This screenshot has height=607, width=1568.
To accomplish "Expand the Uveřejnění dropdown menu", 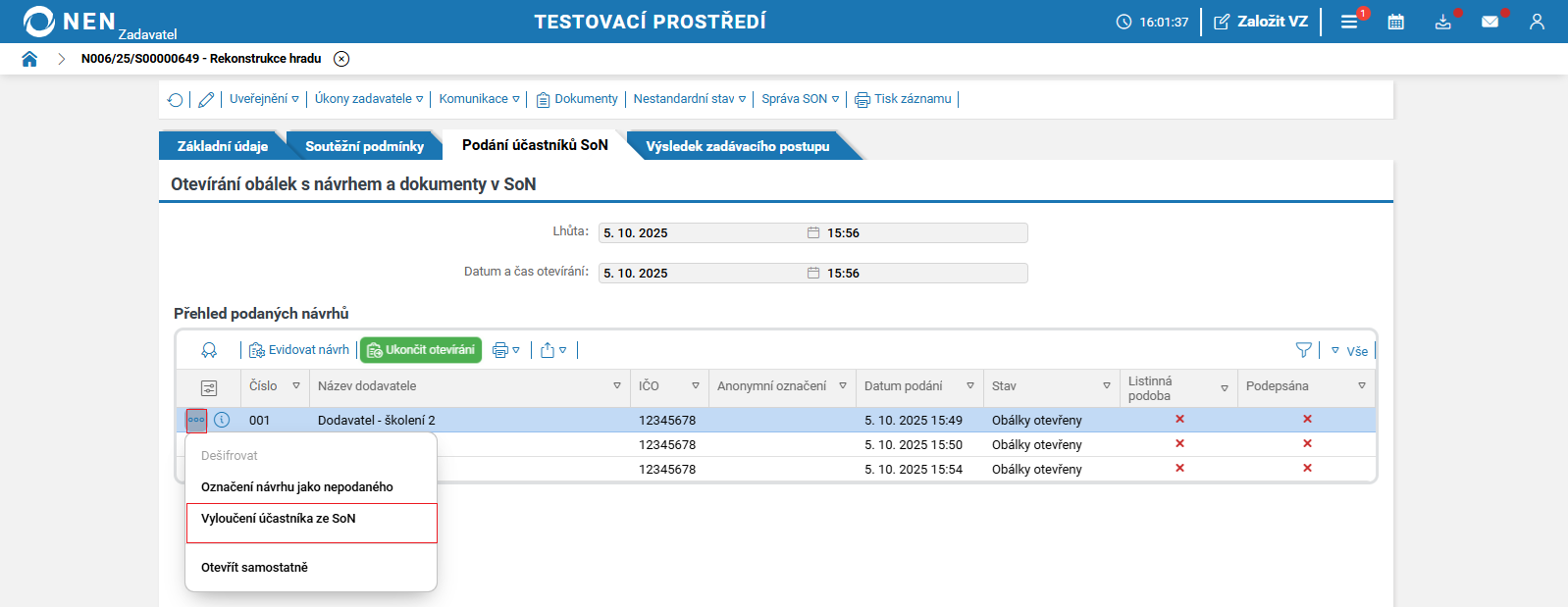I will (x=264, y=99).
